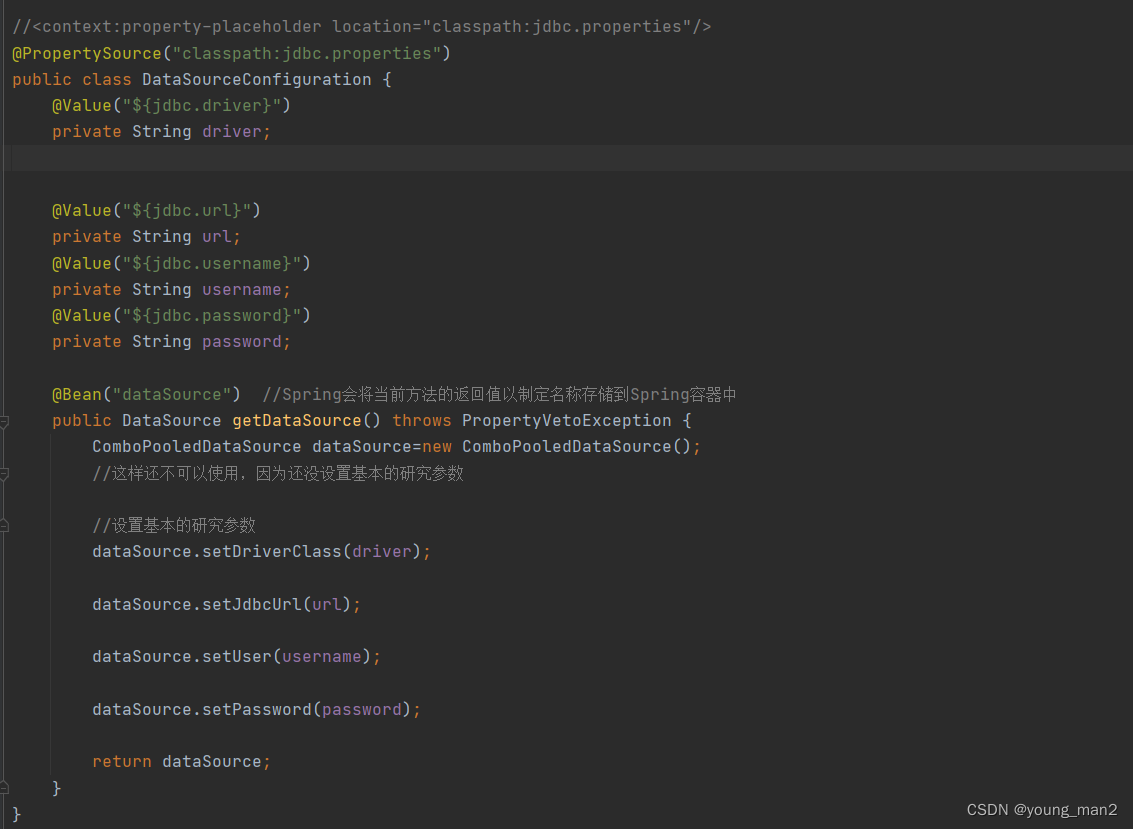Click the "${jdbc.url}" value string
Screen dimensions: 1133x829
click(x=186, y=210)
